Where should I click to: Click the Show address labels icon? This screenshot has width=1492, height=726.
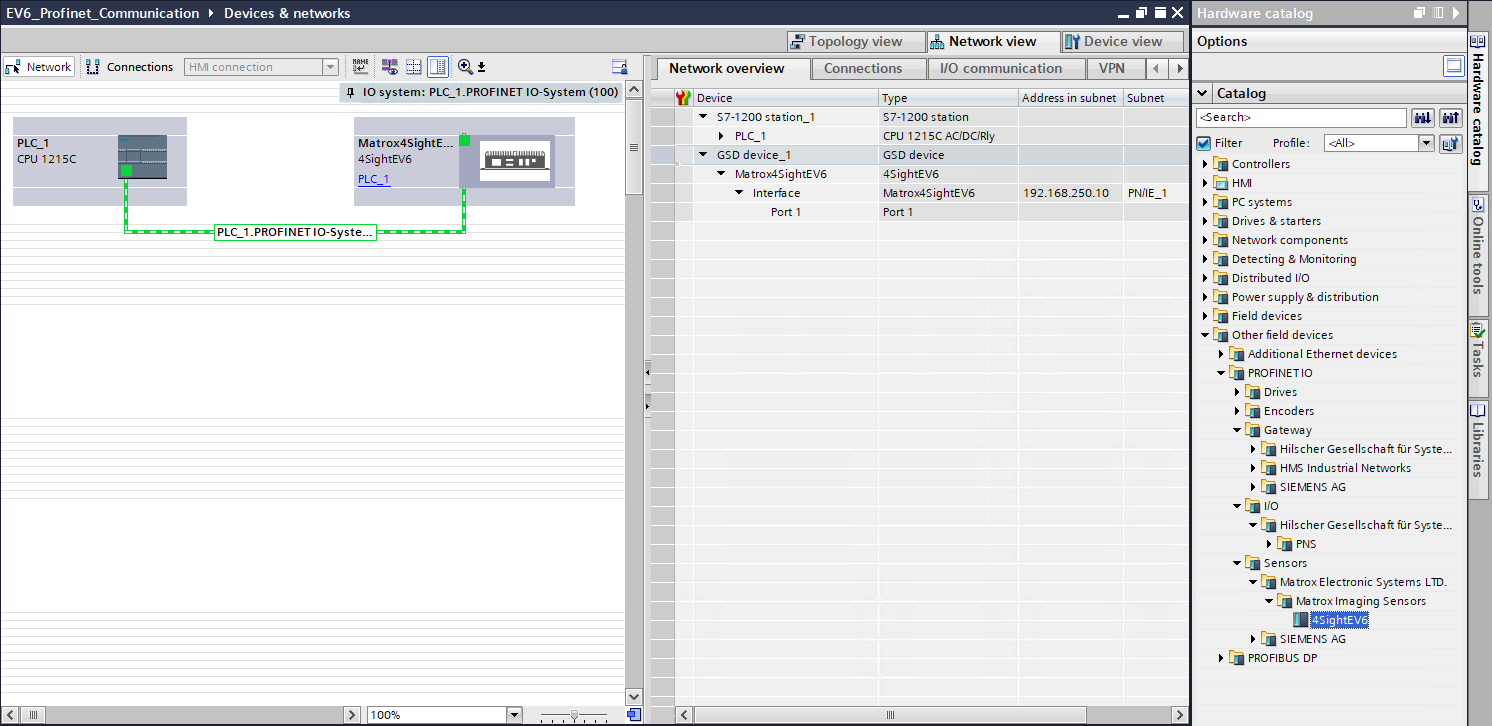(389, 67)
